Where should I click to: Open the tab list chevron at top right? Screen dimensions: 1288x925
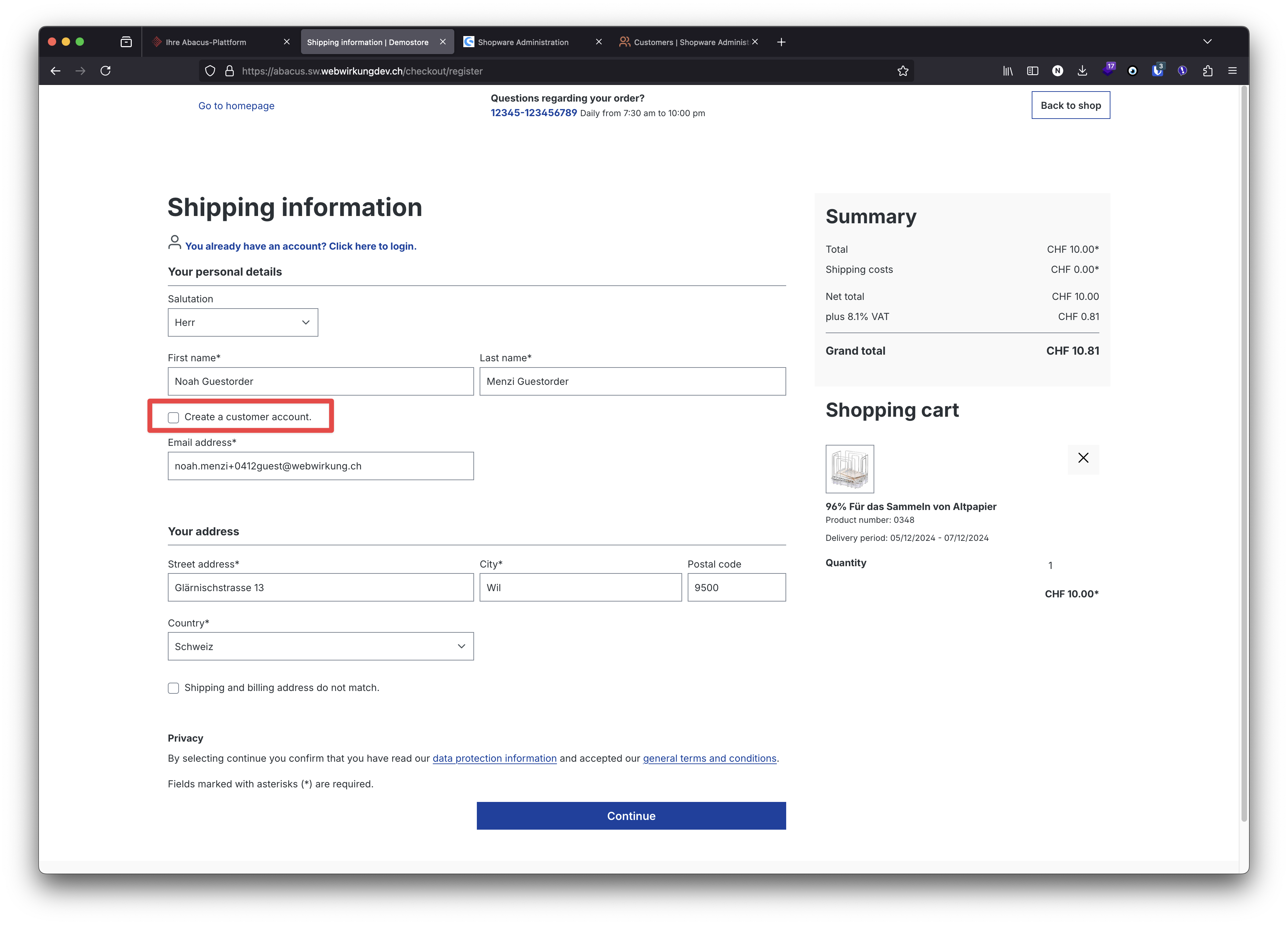click(x=1207, y=42)
